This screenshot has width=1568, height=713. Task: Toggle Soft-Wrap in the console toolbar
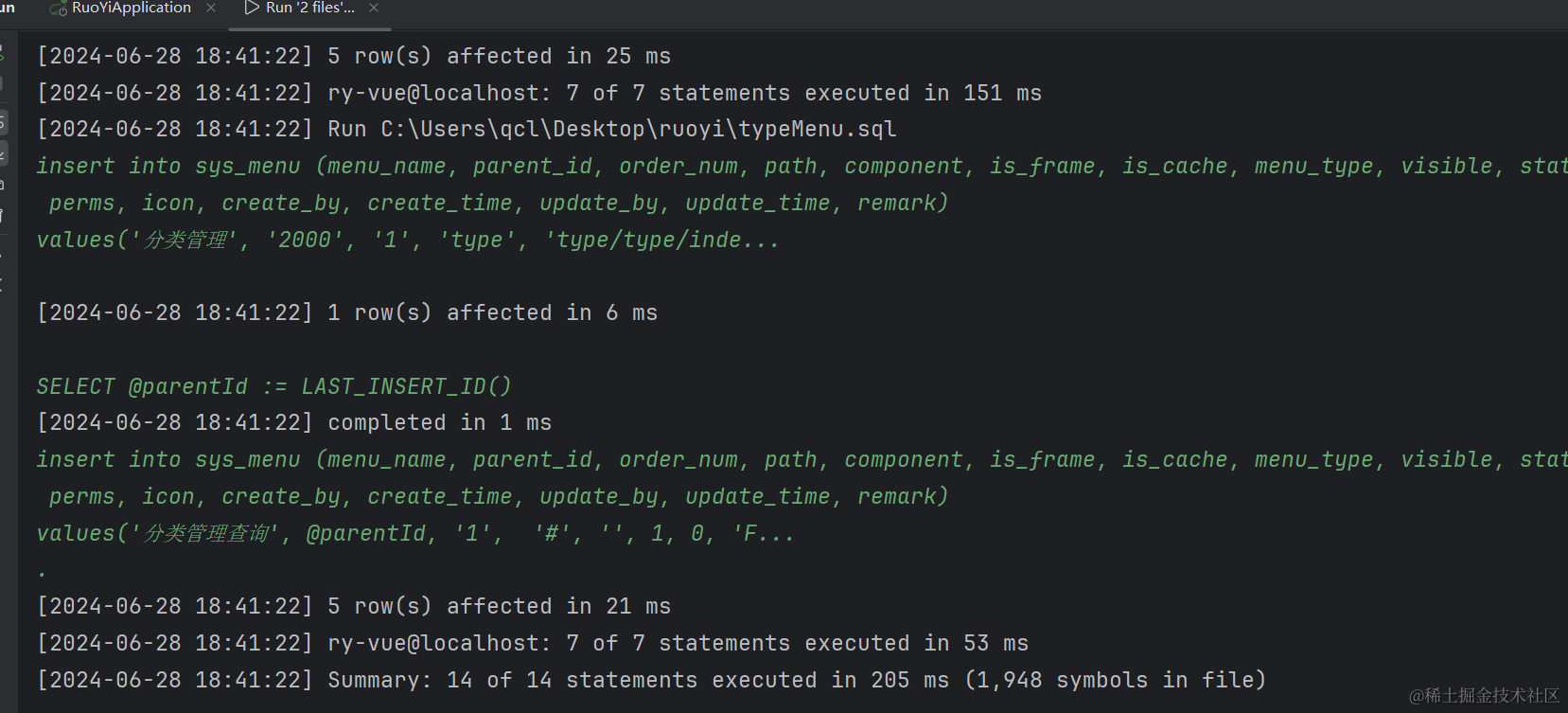tap(3, 122)
